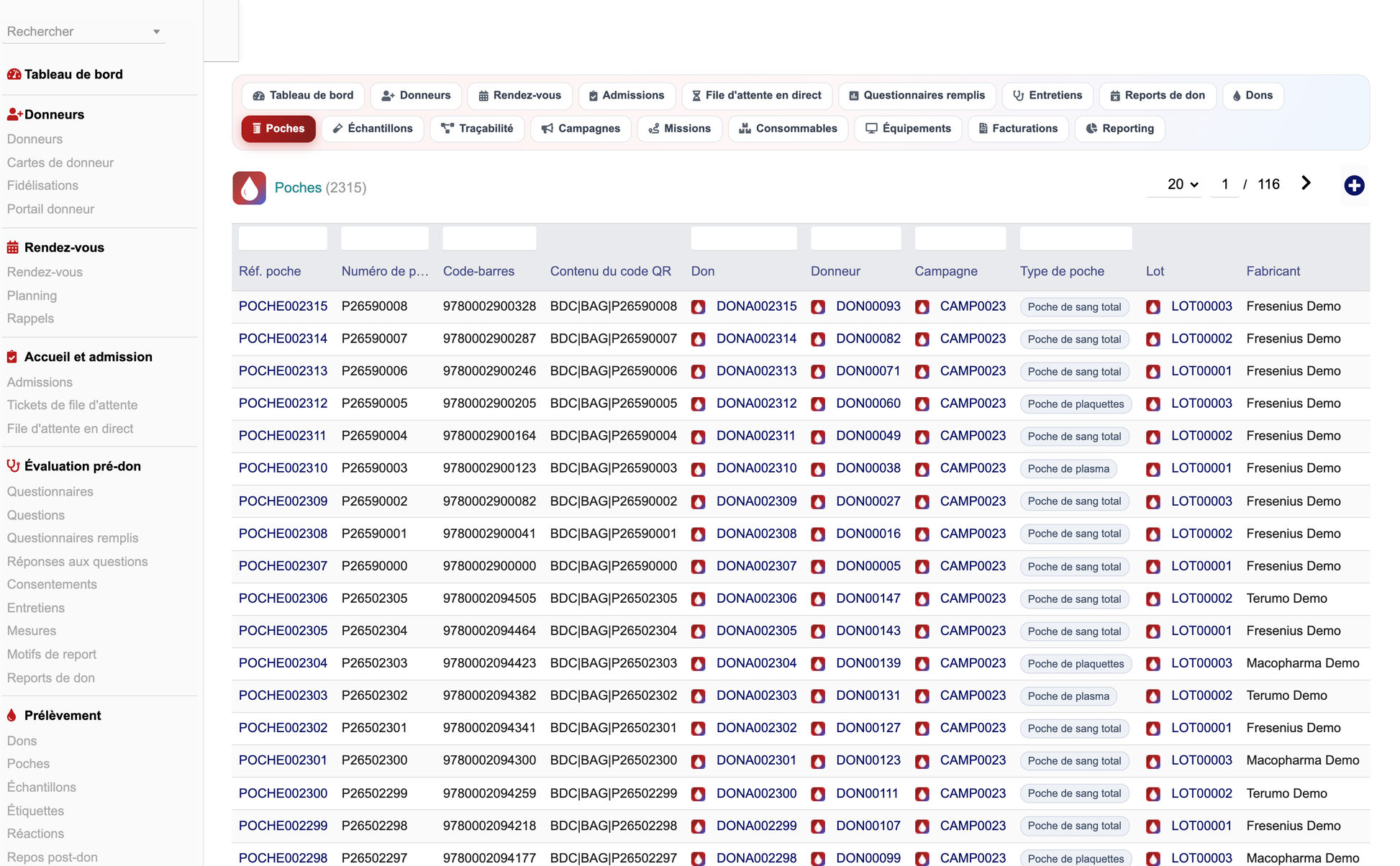The height and width of the screenshot is (866, 1400).
Task: Go to the Missions tab
Action: [680, 129]
